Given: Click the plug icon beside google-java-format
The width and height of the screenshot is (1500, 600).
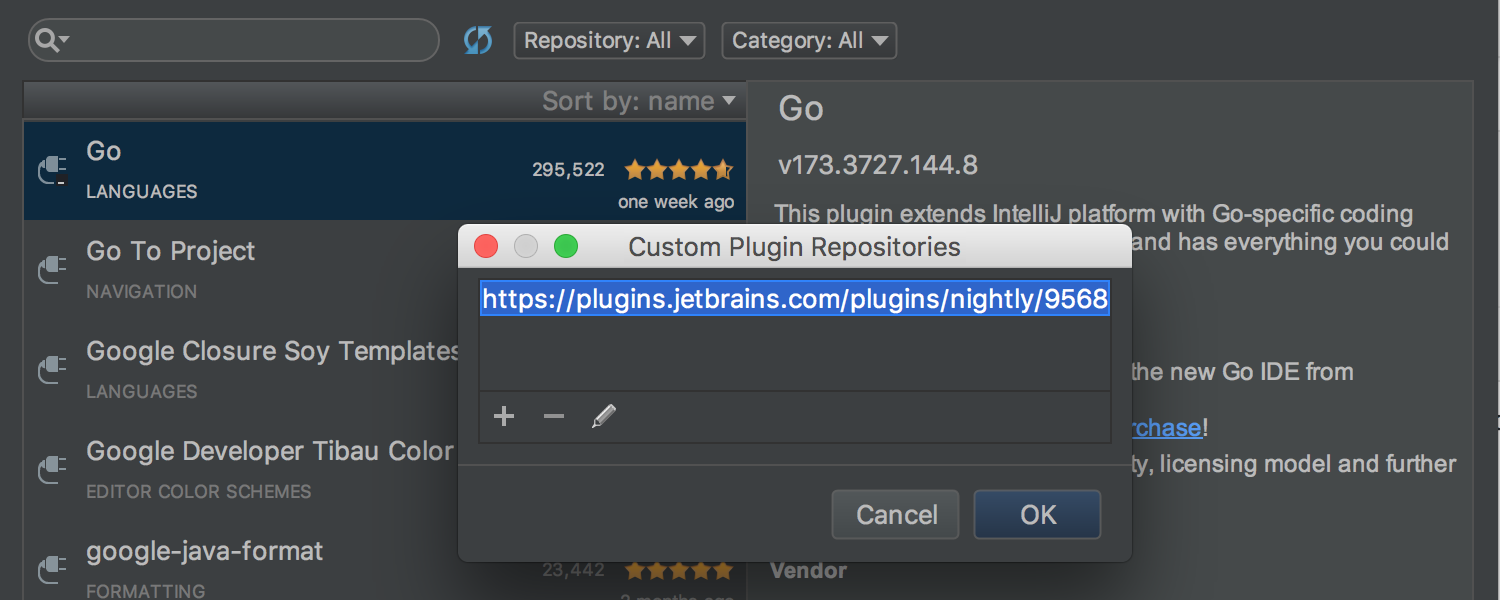Looking at the screenshot, I should click(52, 570).
